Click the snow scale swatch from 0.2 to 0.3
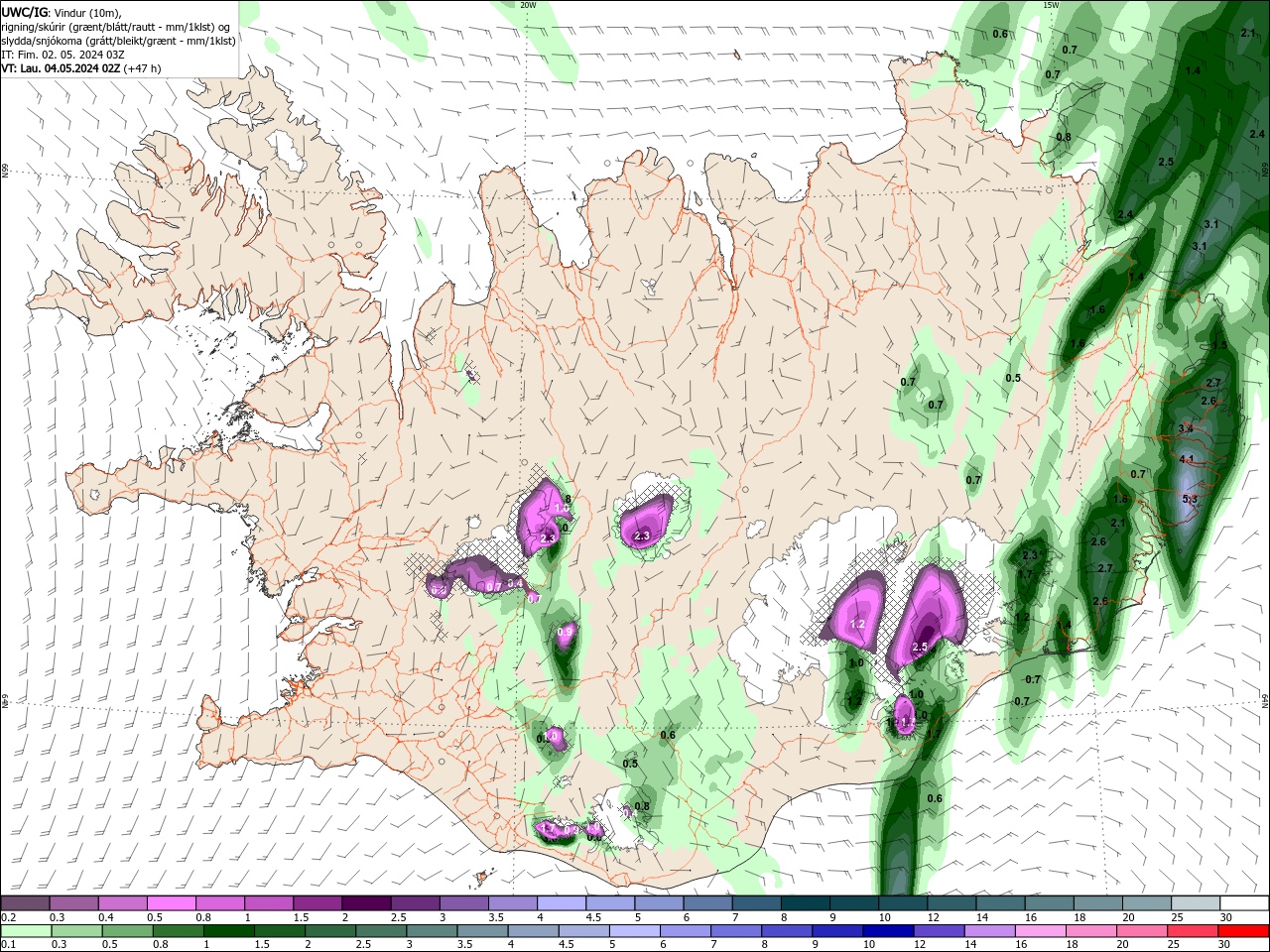 pos(26,903)
